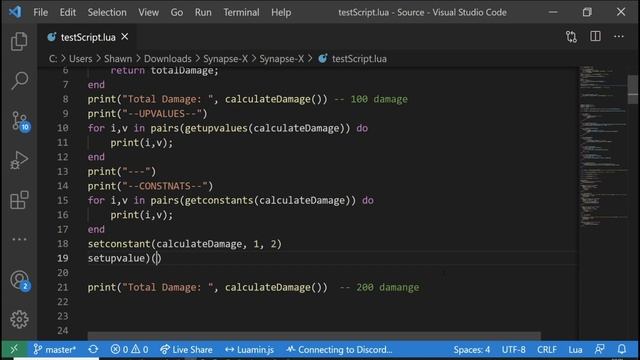Screen dimensions: 640x360
Task: Open changes compare icon in editor toolbar
Action: [x=571, y=37]
